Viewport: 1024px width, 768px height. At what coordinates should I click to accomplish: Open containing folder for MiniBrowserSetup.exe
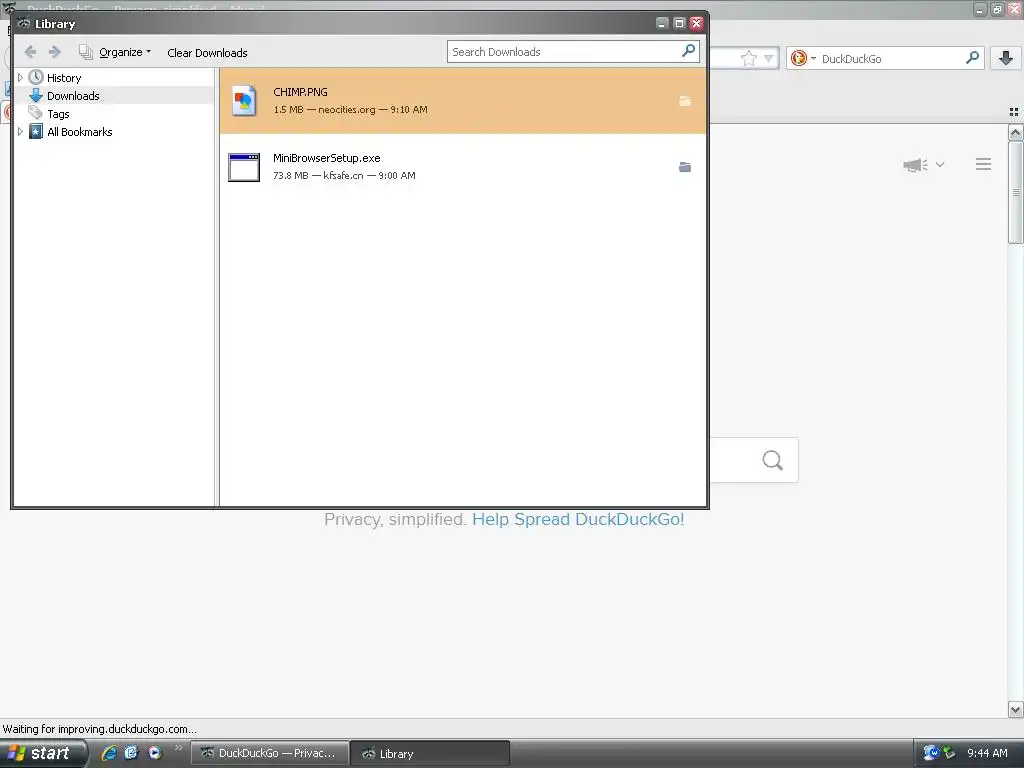pos(684,167)
